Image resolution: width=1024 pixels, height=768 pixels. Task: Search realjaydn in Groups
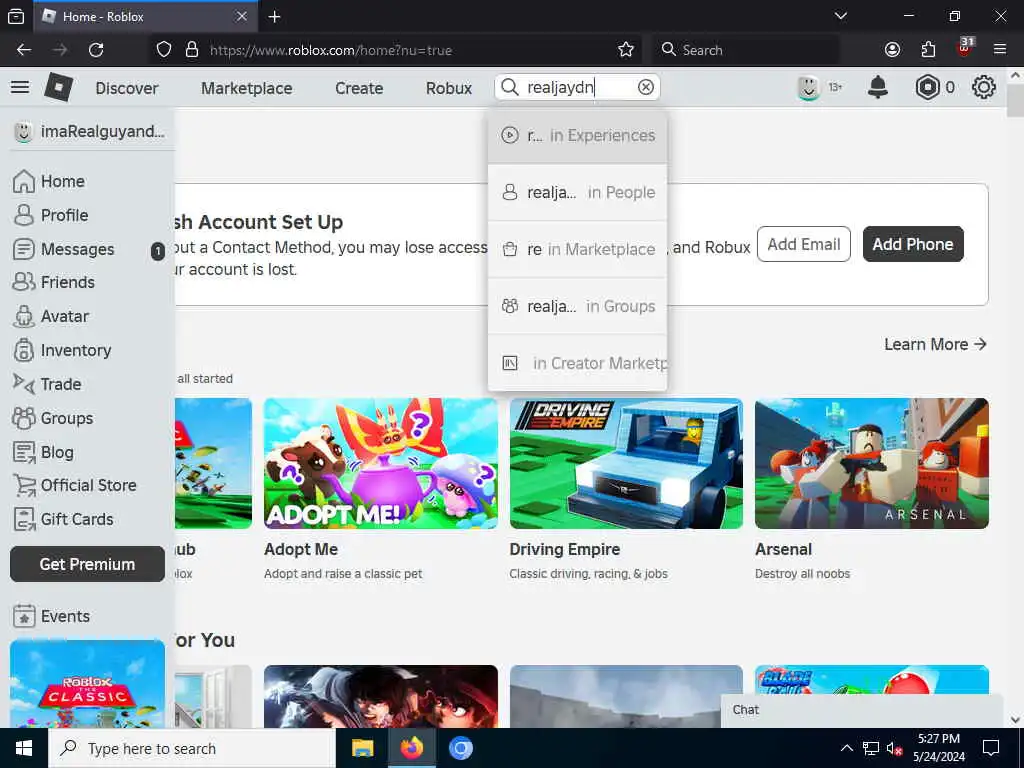(577, 306)
